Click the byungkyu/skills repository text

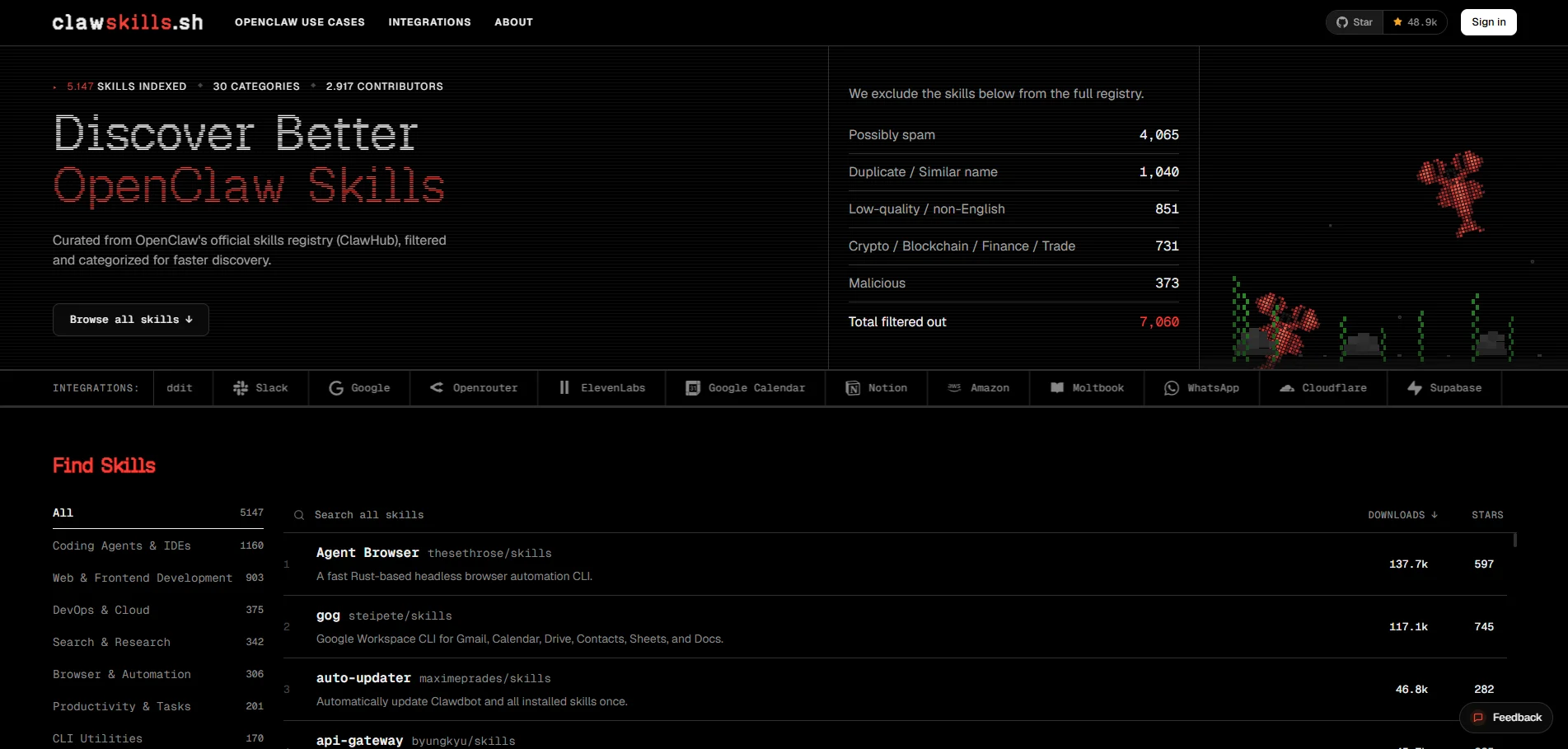[x=464, y=742]
